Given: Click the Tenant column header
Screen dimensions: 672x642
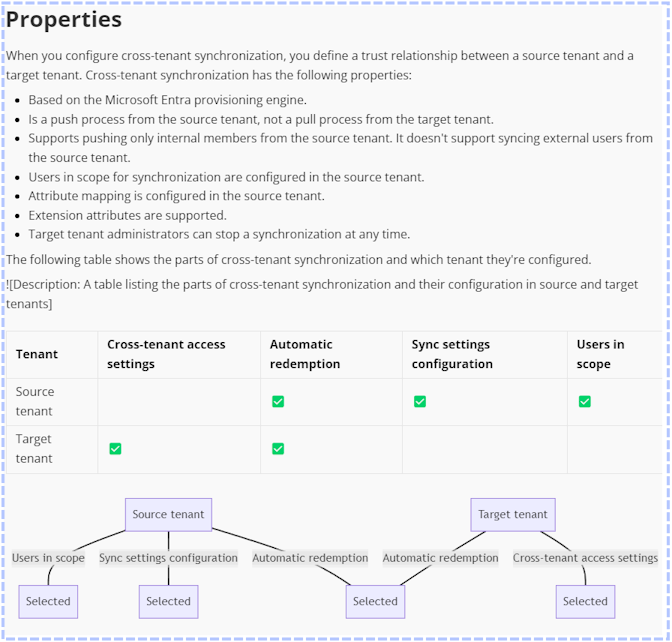Looking at the screenshot, I should pos(37,354).
